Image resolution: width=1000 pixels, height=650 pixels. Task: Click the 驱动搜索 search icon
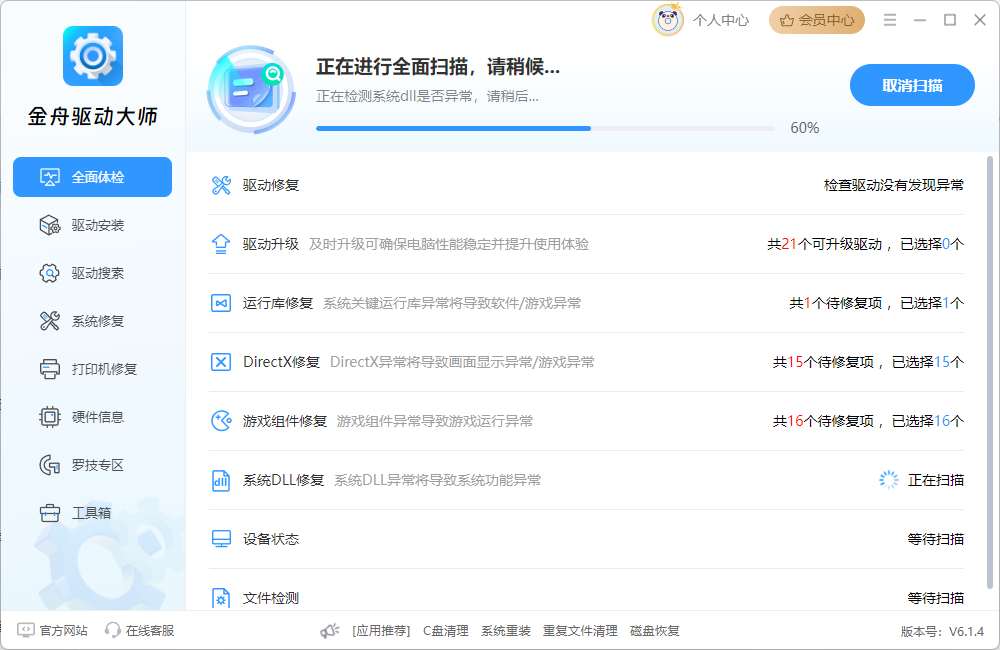[50, 273]
